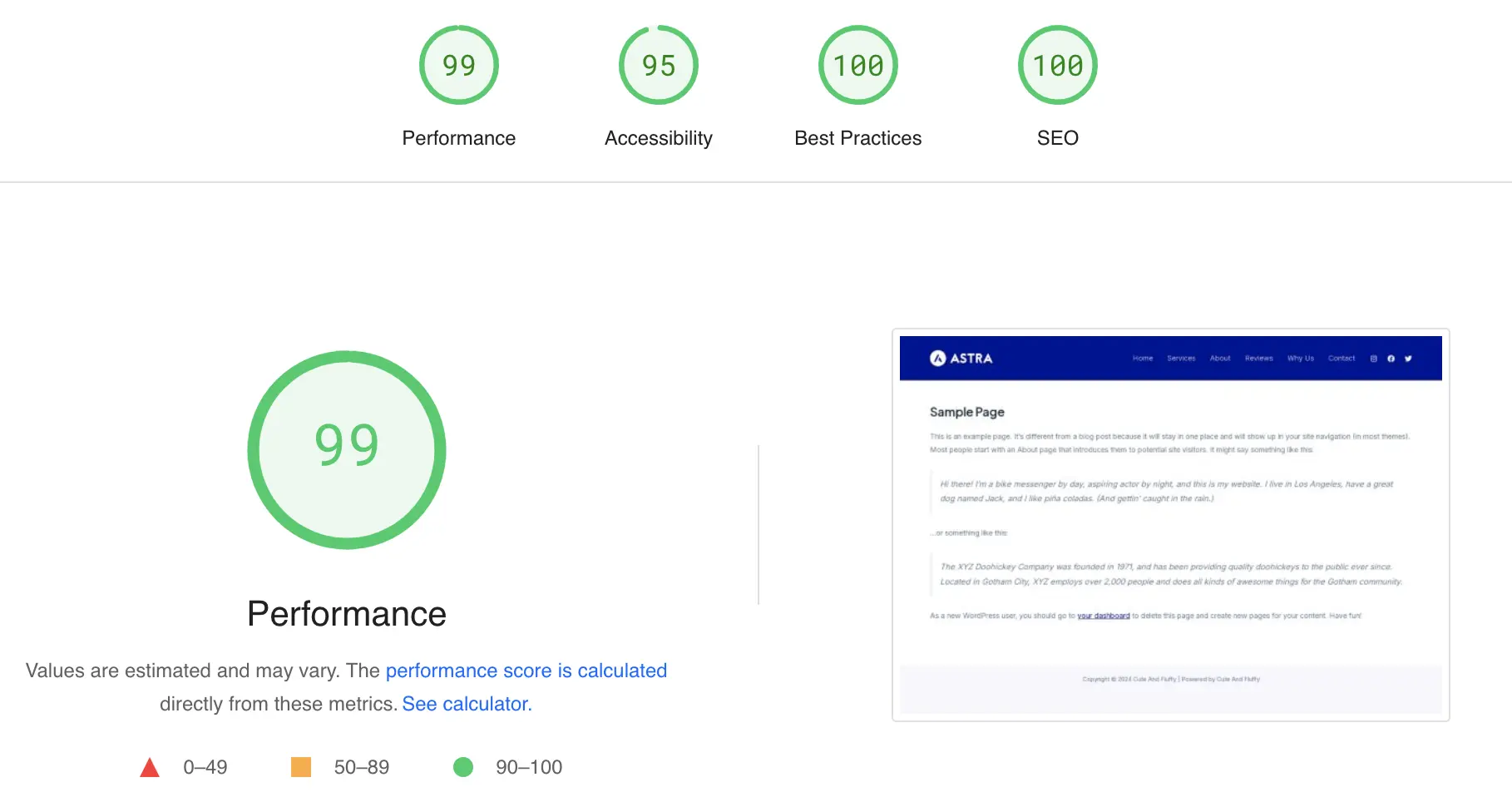Image resolution: width=1512 pixels, height=802 pixels.
Task: Click the 'your dashboard' link in preview
Action: point(1103,616)
